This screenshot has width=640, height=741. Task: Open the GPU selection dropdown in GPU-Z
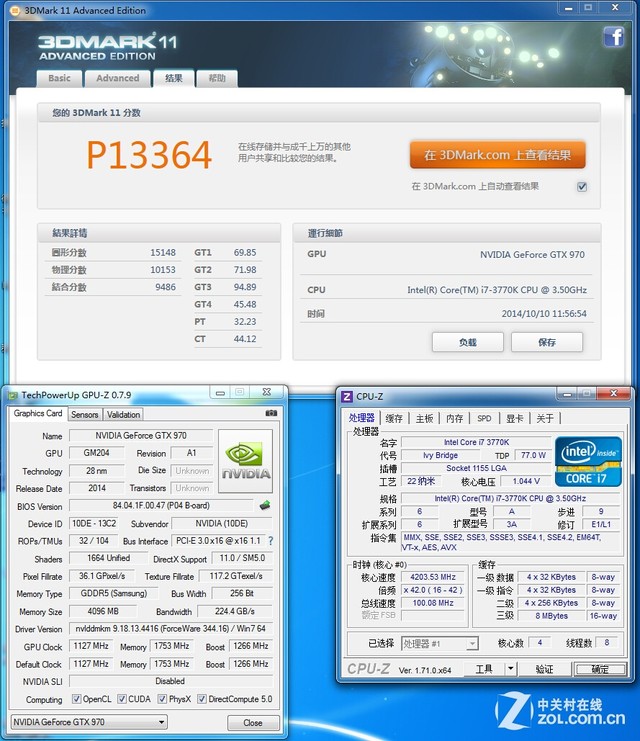tap(89, 722)
